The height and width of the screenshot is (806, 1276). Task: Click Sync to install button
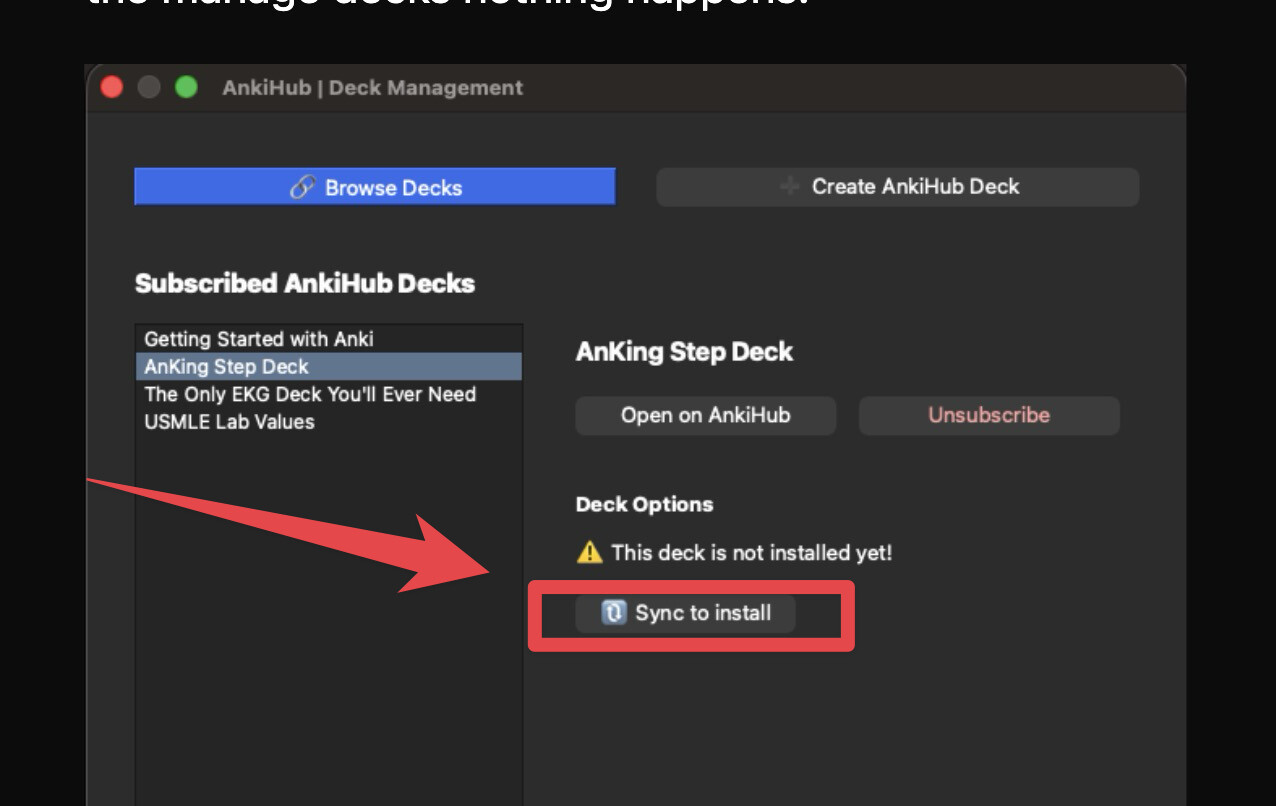tap(685, 613)
